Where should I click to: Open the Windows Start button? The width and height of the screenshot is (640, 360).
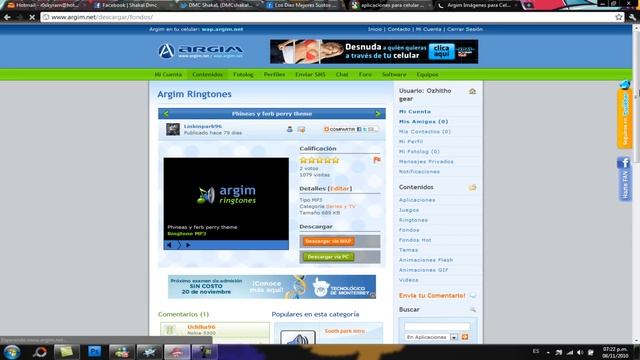[x=11, y=352]
